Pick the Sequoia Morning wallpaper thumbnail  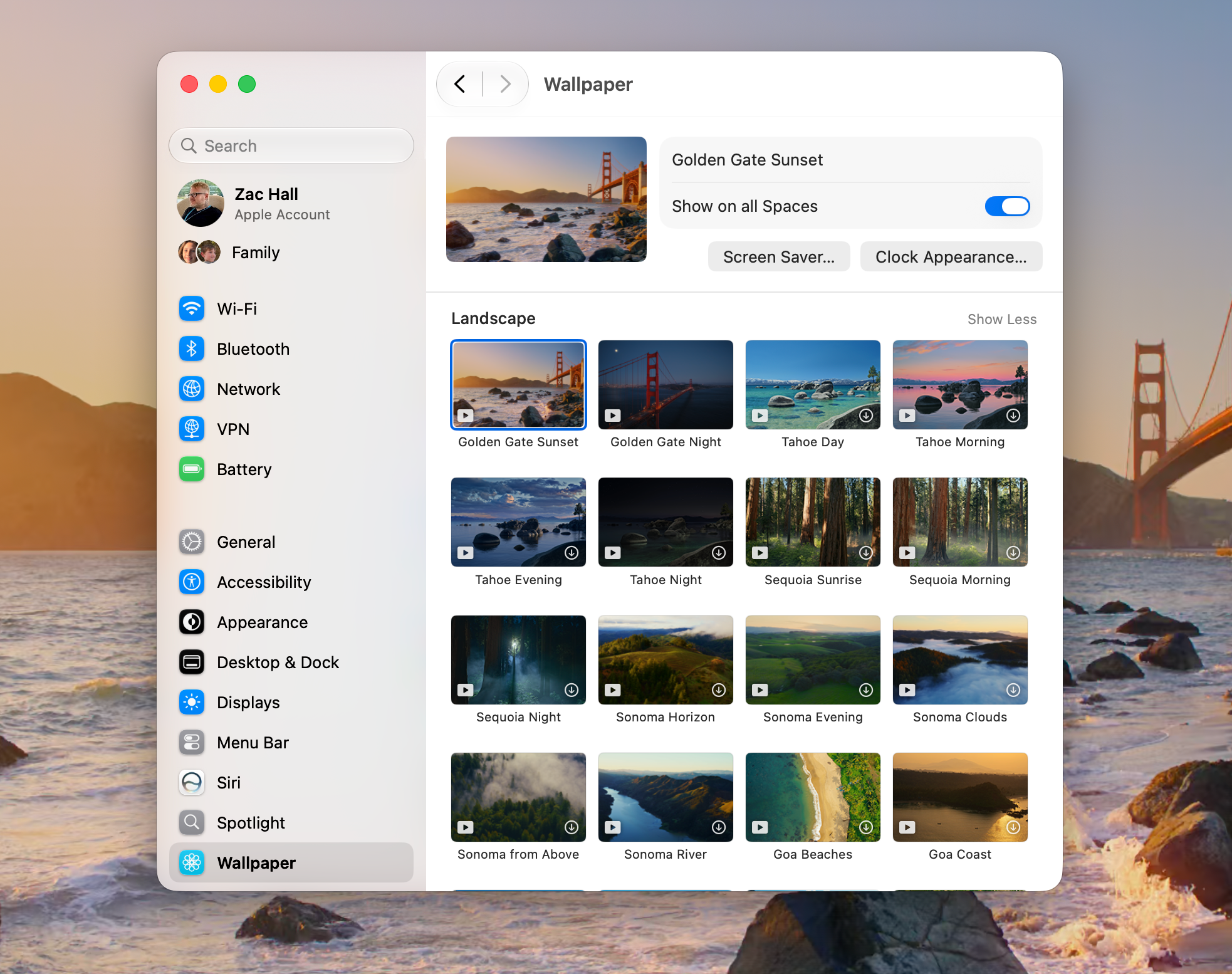[960, 522]
